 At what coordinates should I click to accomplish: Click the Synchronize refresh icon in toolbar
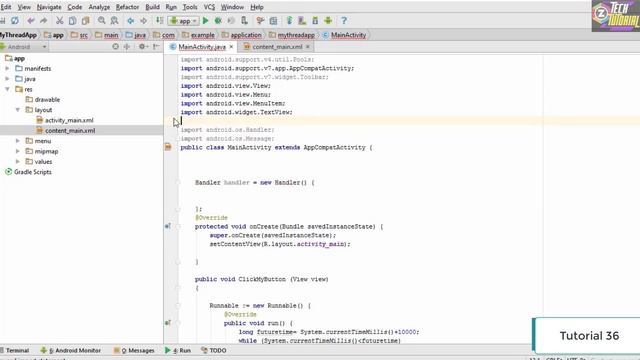point(15,20)
